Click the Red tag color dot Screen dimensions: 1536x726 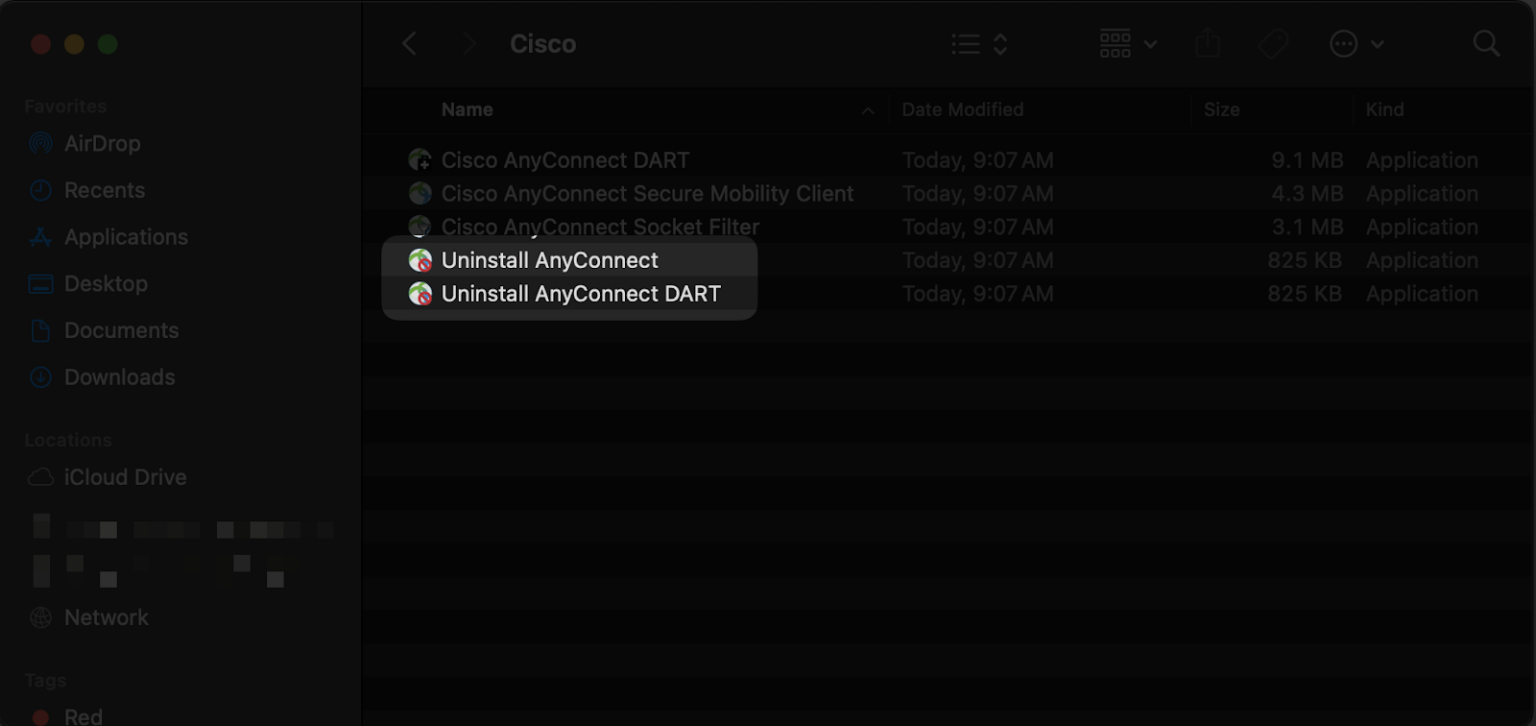[x=41, y=714]
